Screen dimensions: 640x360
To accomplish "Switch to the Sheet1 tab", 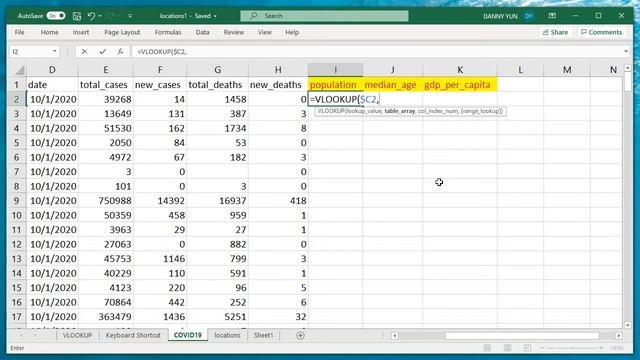I will (263, 335).
